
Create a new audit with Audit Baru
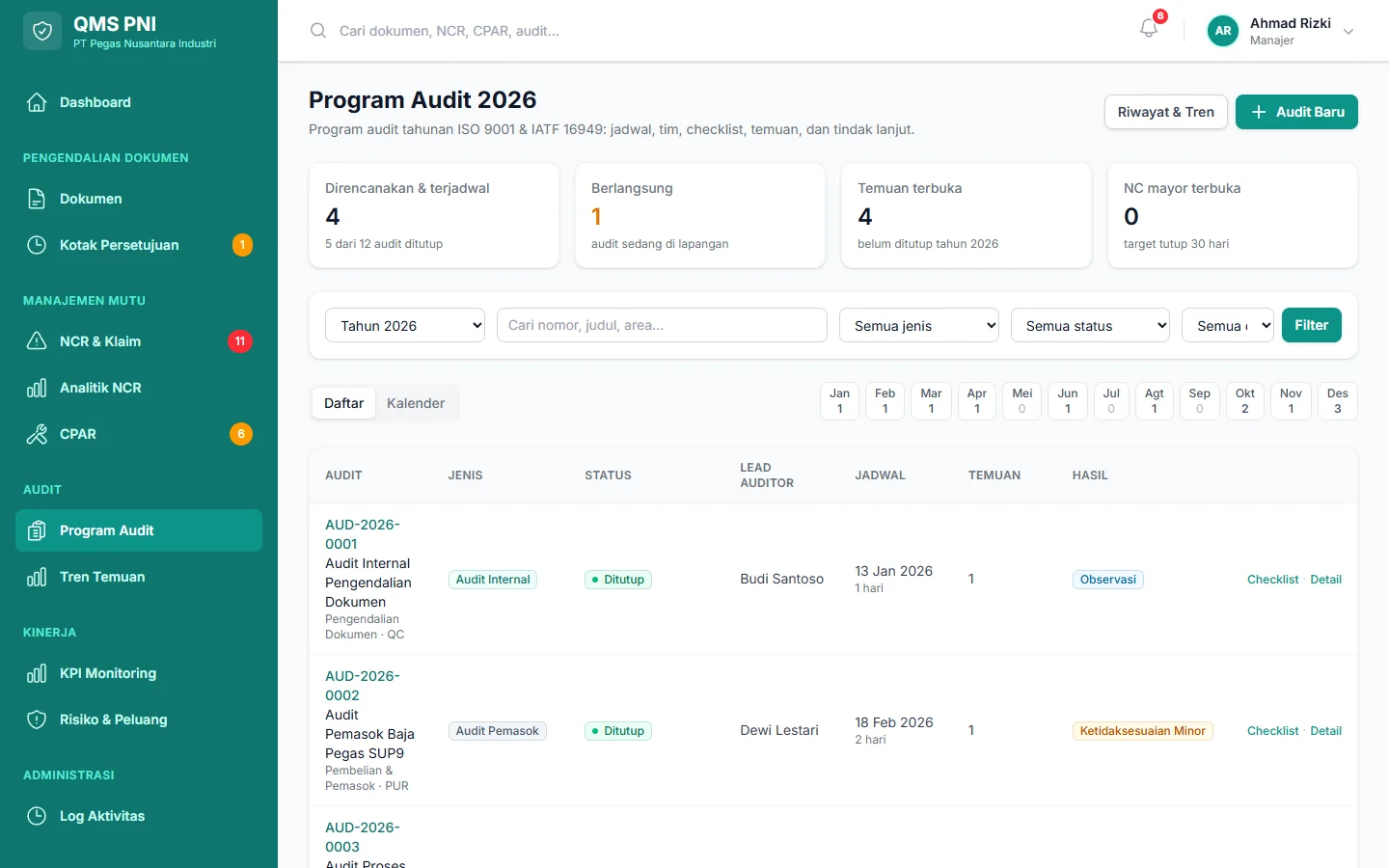coord(1296,112)
